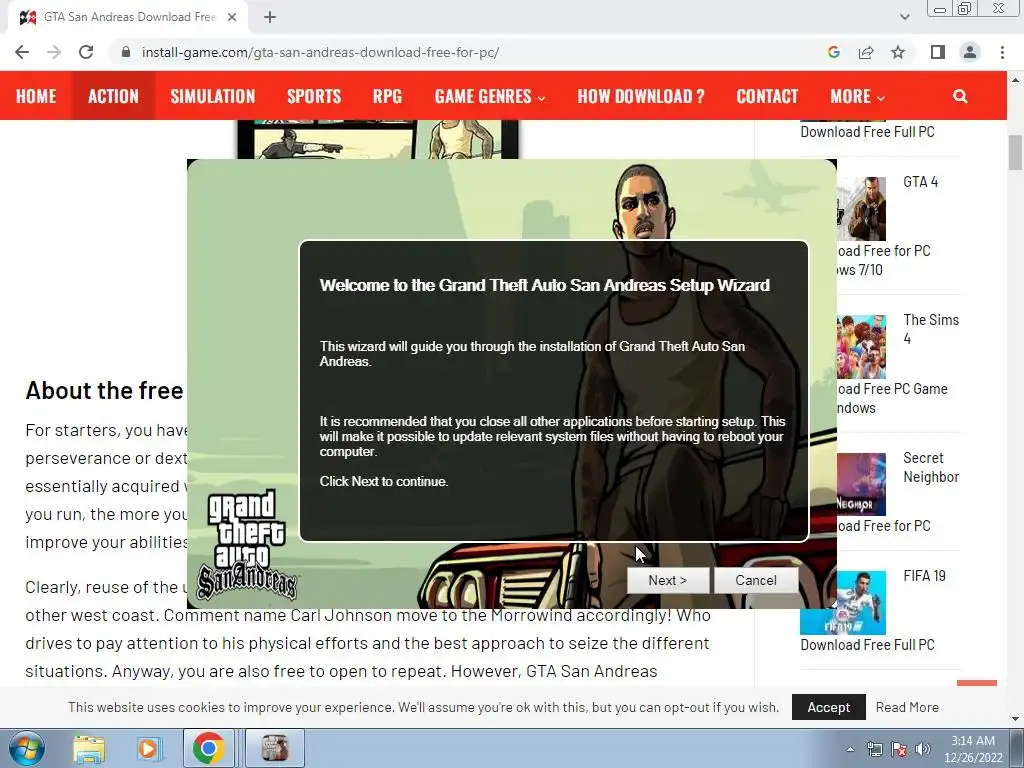The width and height of the screenshot is (1024, 768).
Task: Click the GTA 4 thumbnail image
Action: 862,209
